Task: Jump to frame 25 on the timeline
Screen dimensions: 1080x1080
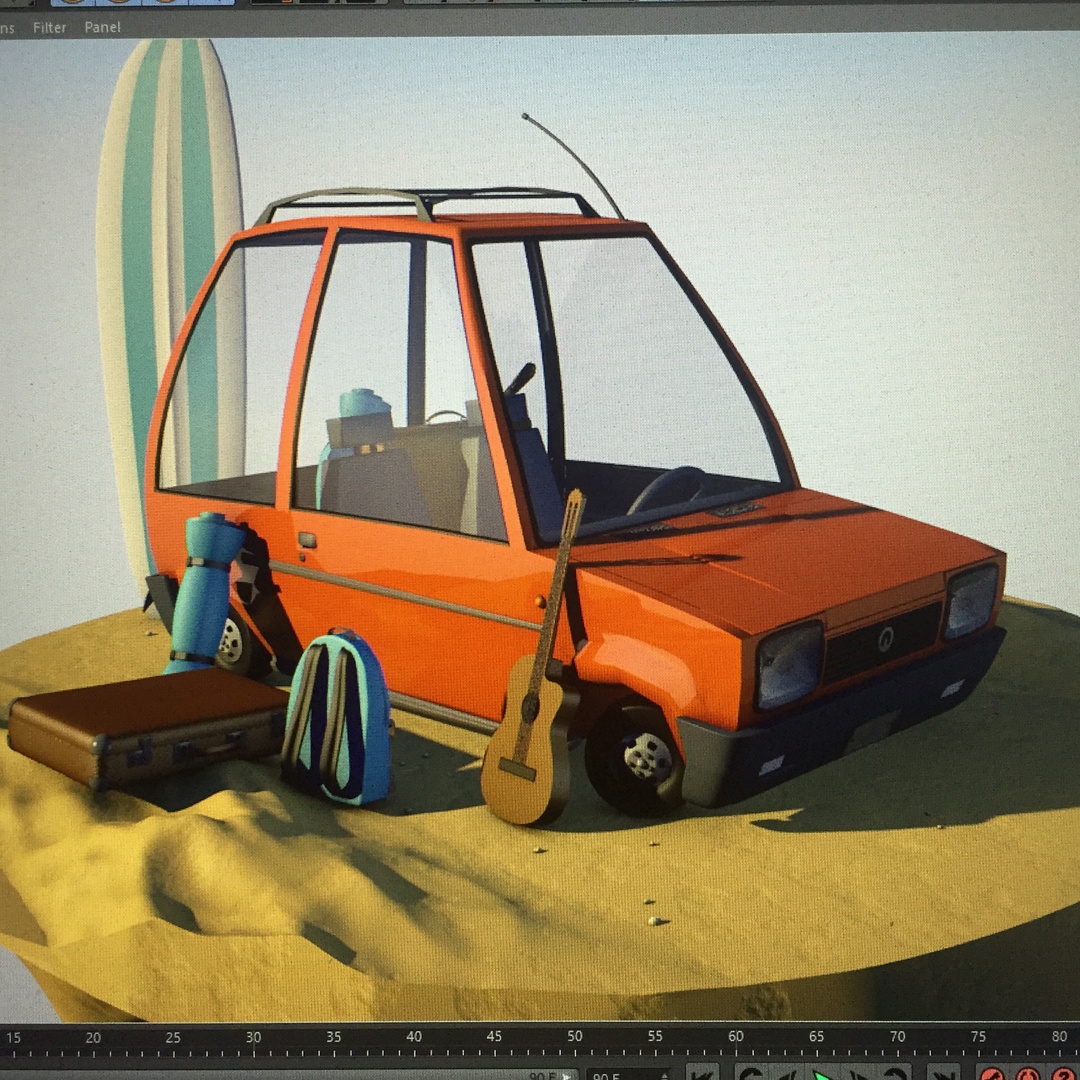Action: coord(173,1037)
